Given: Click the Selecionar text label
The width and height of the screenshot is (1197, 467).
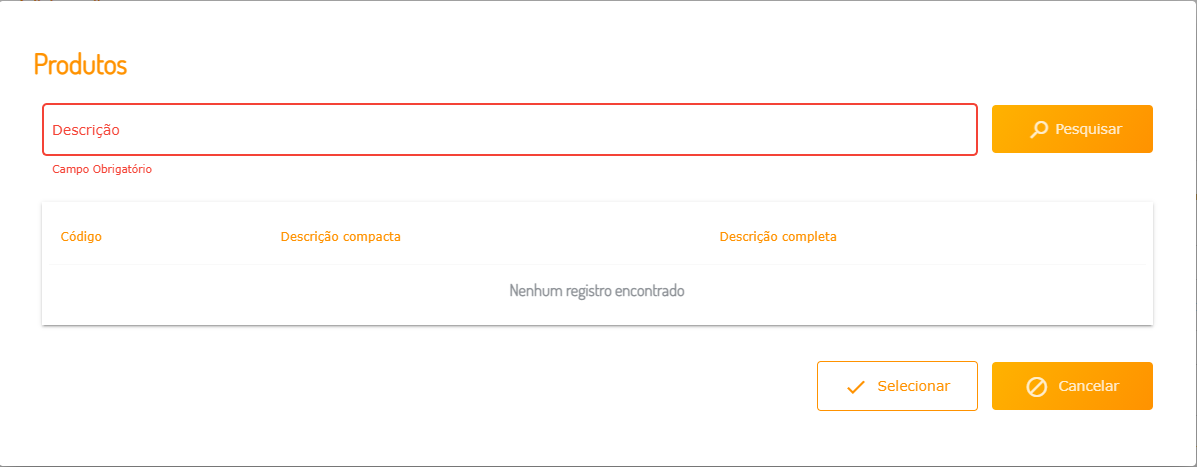Looking at the screenshot, I should (x=913, y=386).
